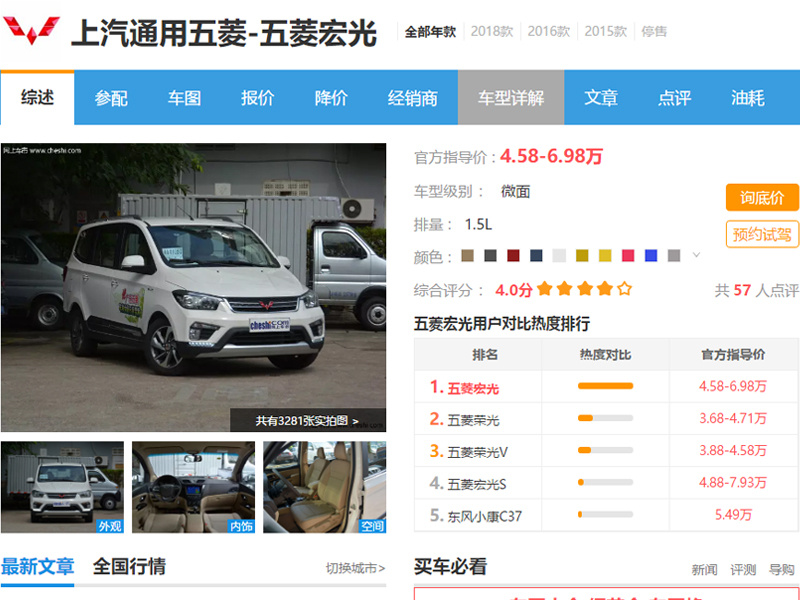Open 导购 under 买车必看
The image size is (800, 600).
782,569
